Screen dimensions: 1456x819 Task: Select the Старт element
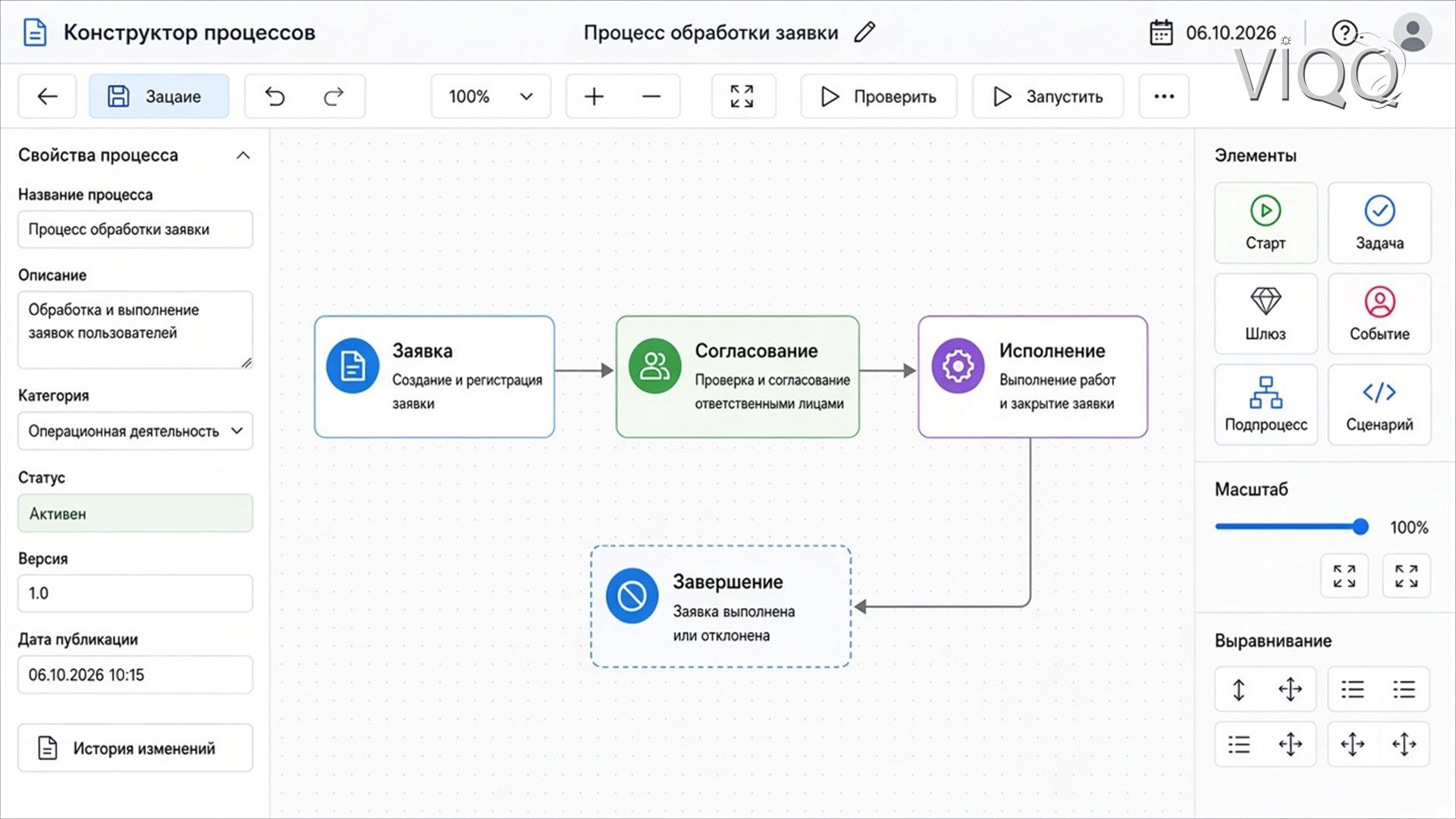coord(1266,223)
